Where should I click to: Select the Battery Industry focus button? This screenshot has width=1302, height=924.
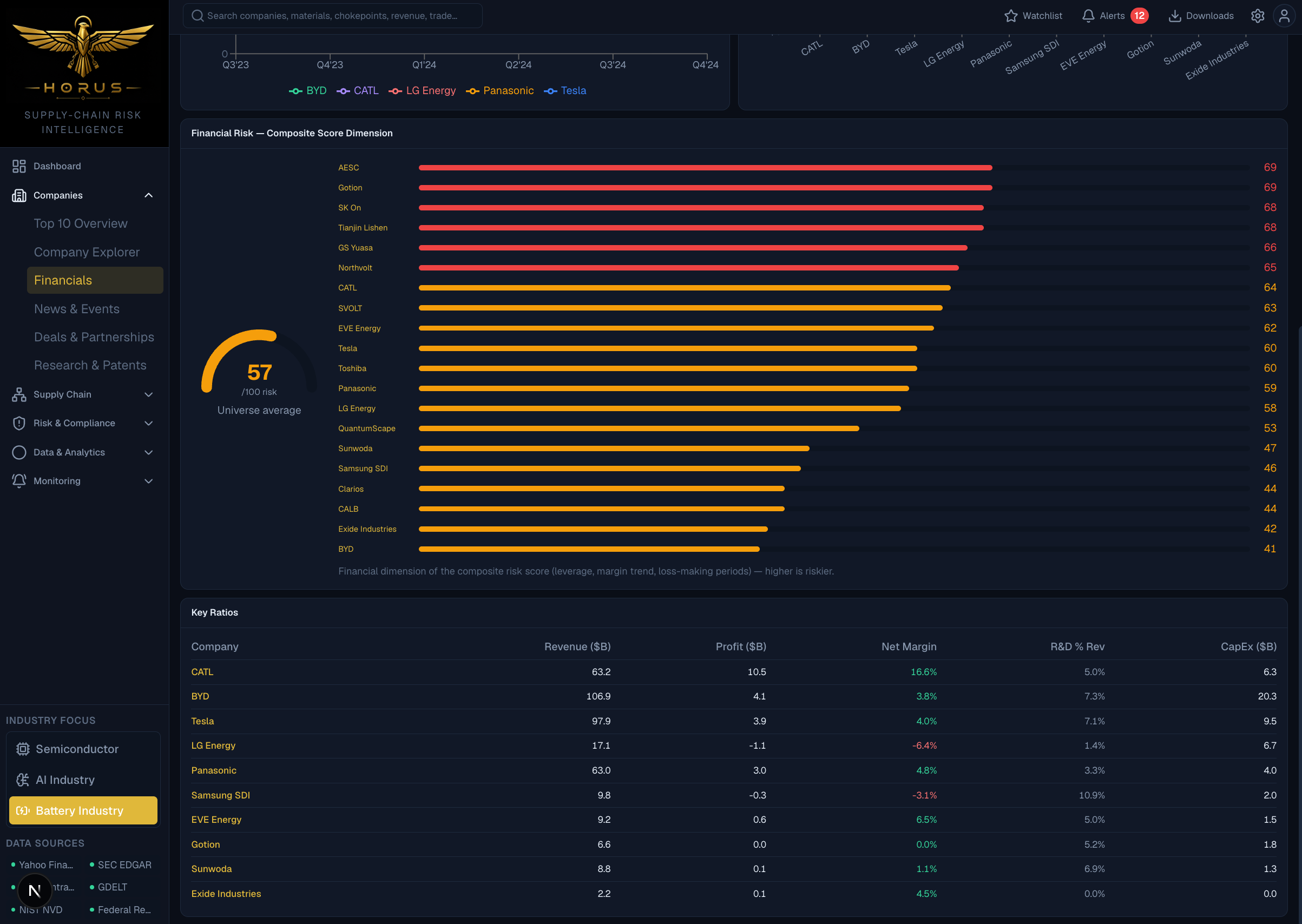(83, 810)
